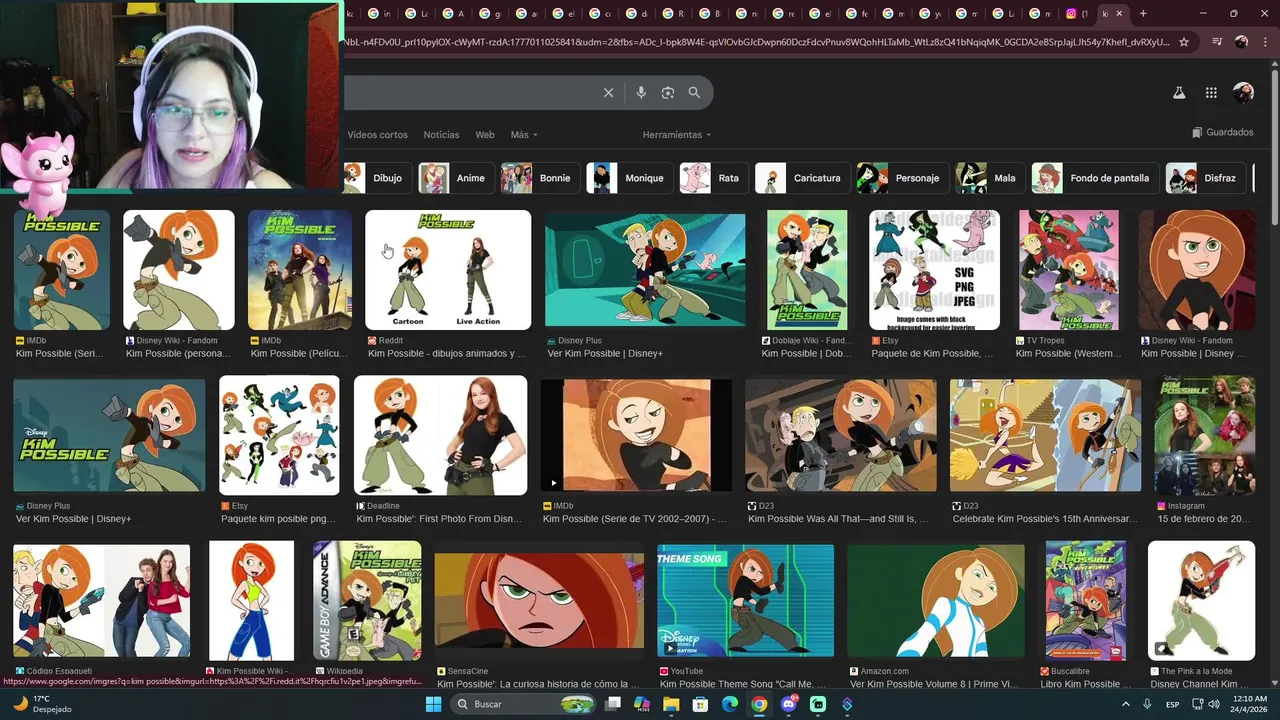The width and height of the screenshot is (1280, 720).
Task: Select the Caricatura filter chip
Action: (x=802, y=178)
